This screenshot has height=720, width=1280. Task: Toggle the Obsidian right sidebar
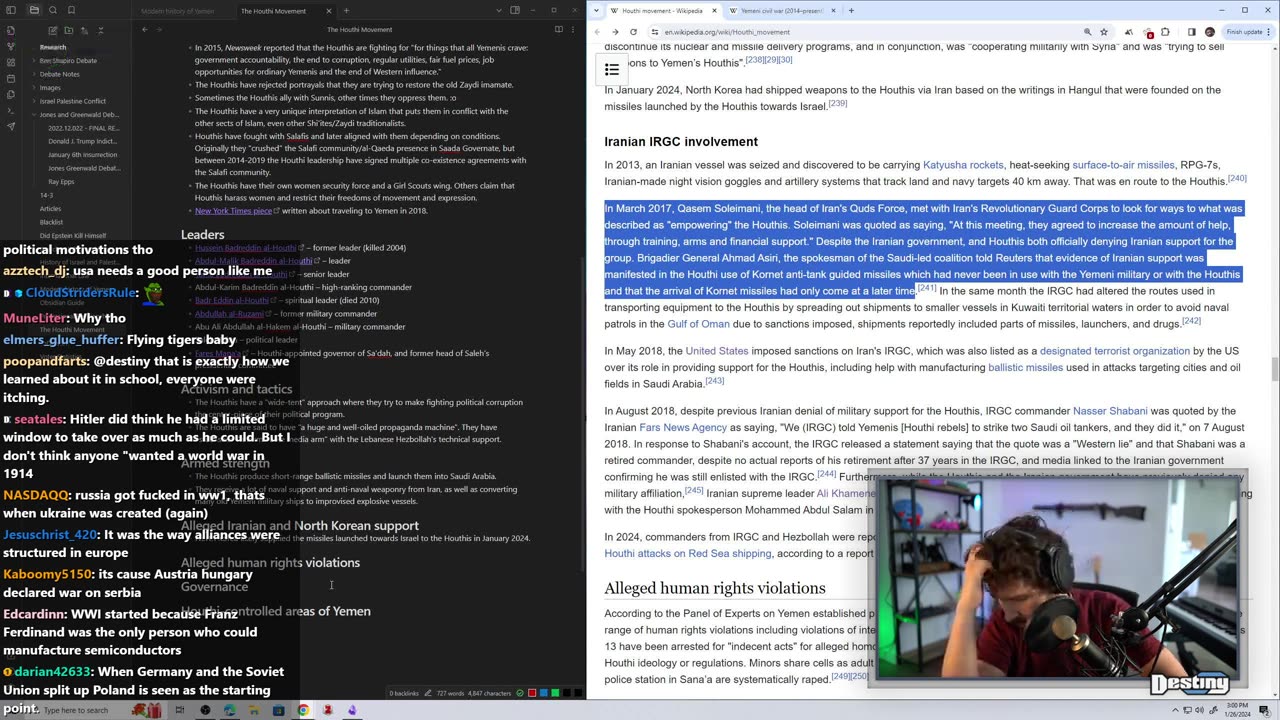coord(515,10)
